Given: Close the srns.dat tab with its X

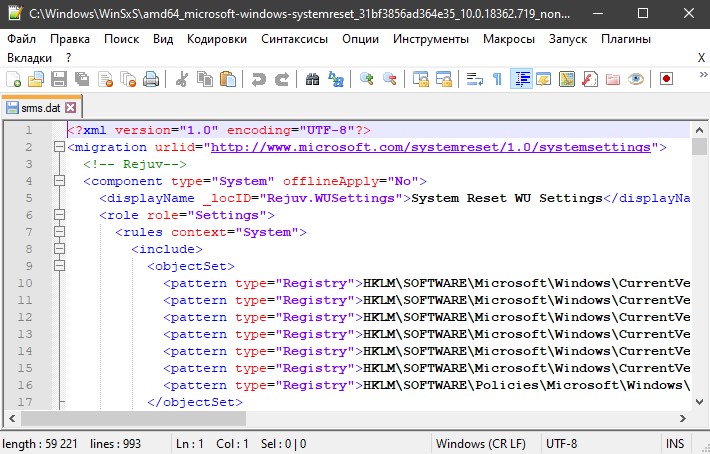Looking at the screenshot, I should pyautogui.click(x=70, y=108).
